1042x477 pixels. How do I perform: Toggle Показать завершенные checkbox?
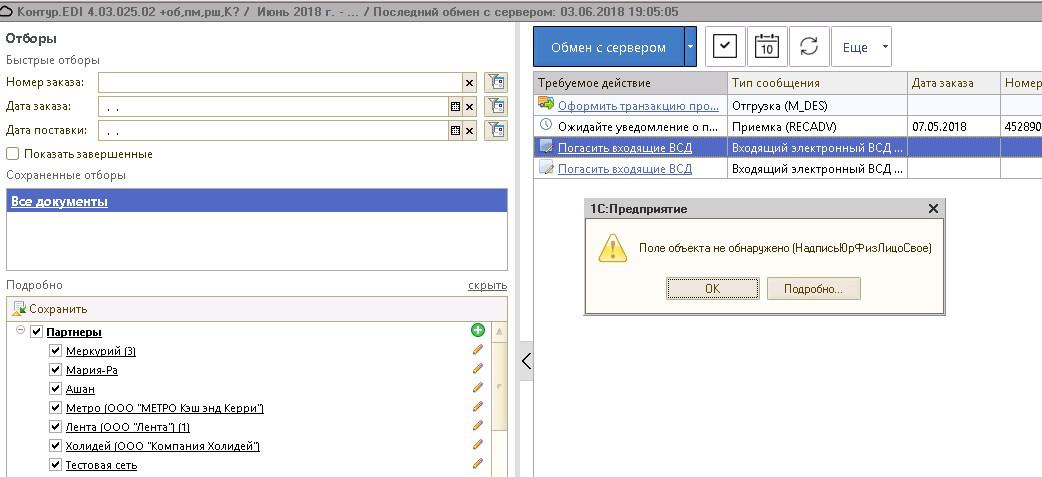tap(12, 154)
